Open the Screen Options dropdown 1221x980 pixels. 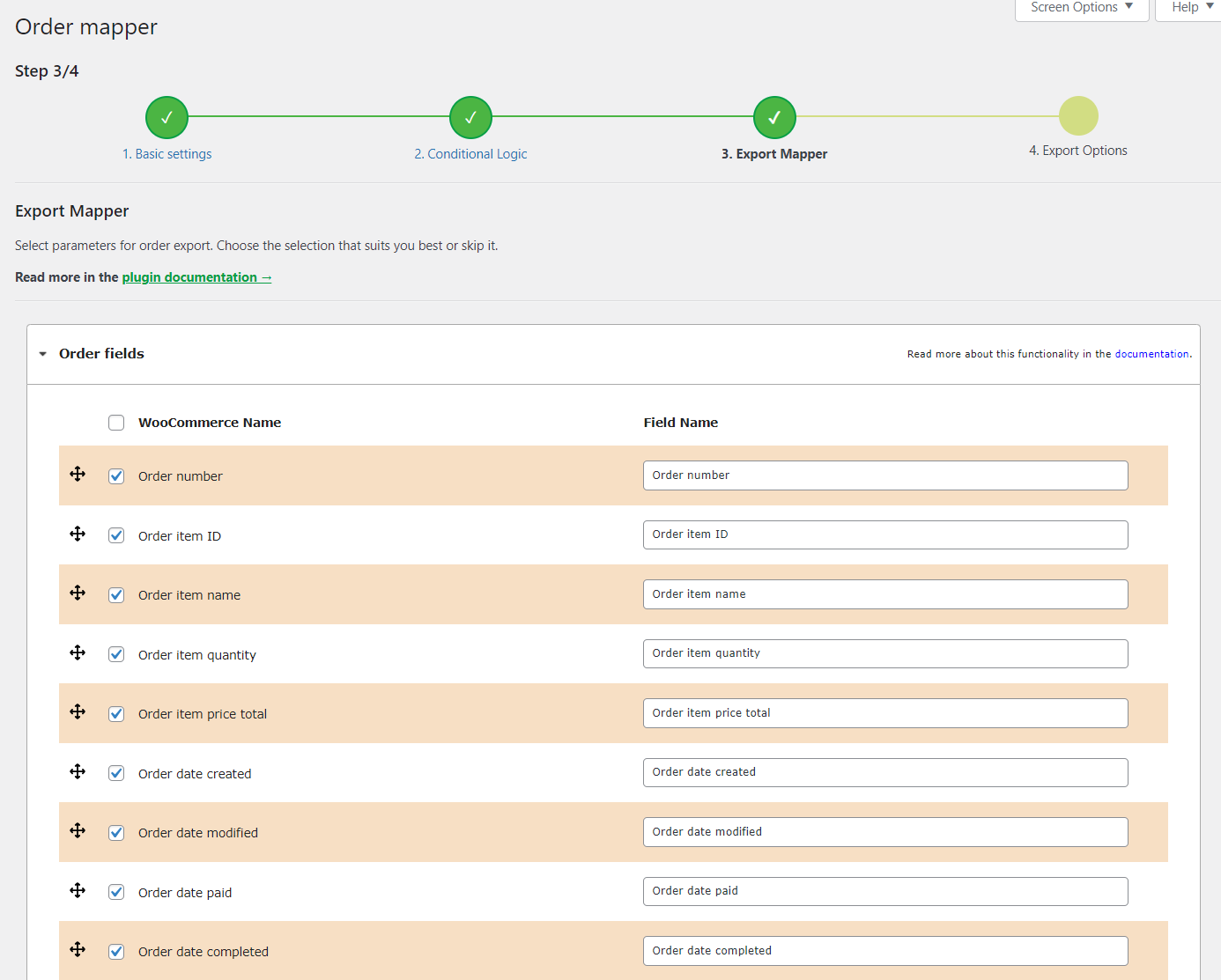[1081, 7]
